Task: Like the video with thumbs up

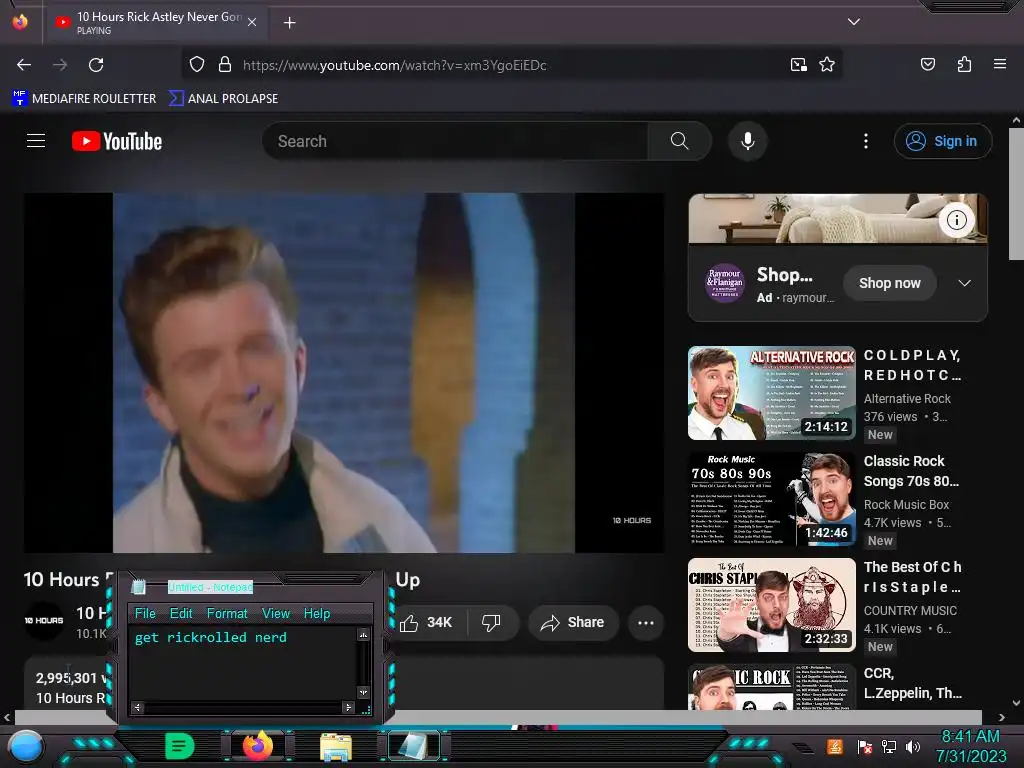Action: [x=426, y=622]
